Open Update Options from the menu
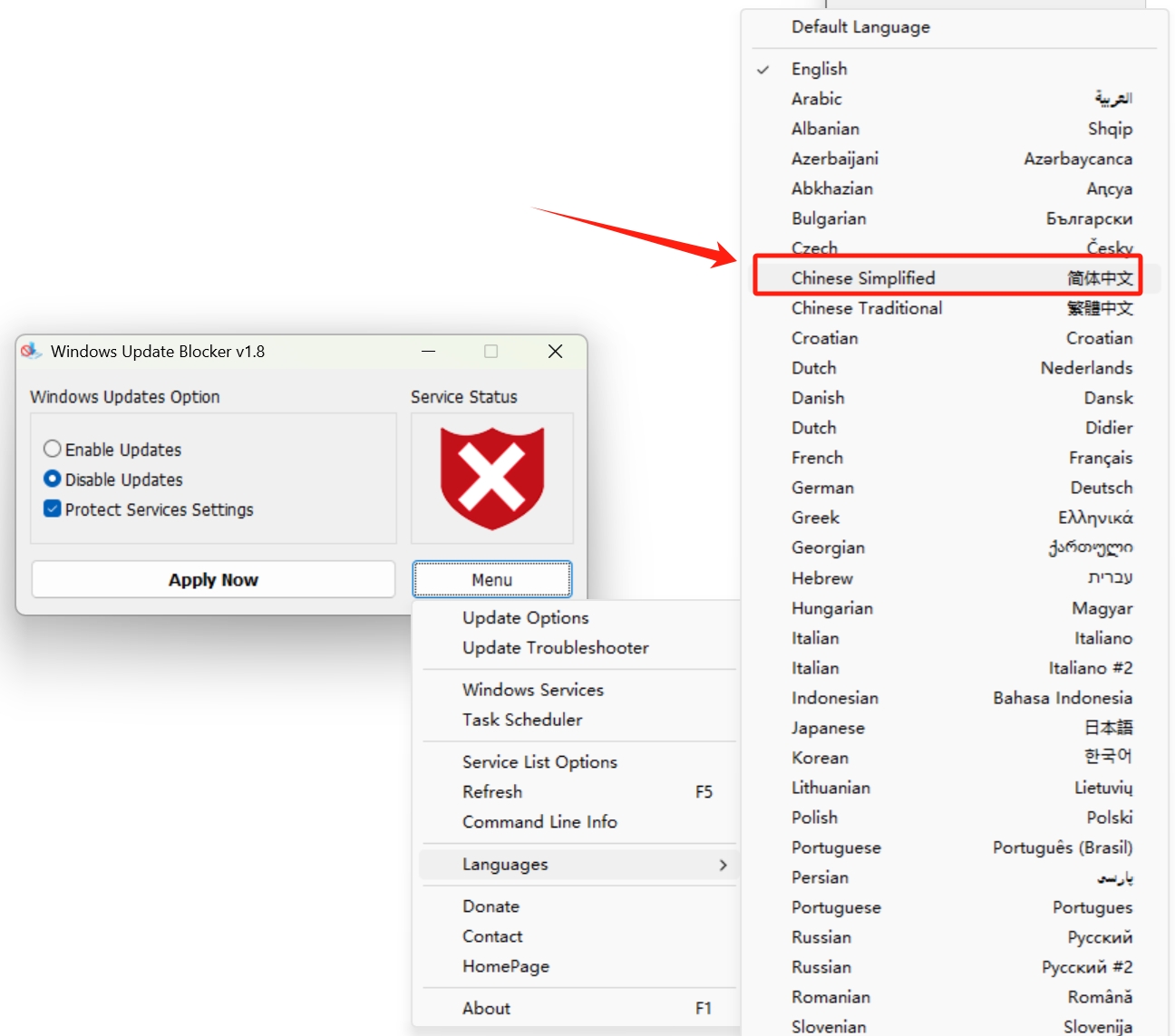Screen dimensions: 1175x1036 pos(525,618)
